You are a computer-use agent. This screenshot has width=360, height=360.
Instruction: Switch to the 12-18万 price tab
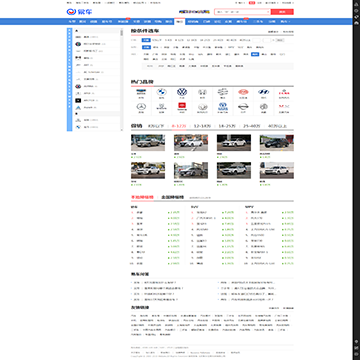point(202,126)
